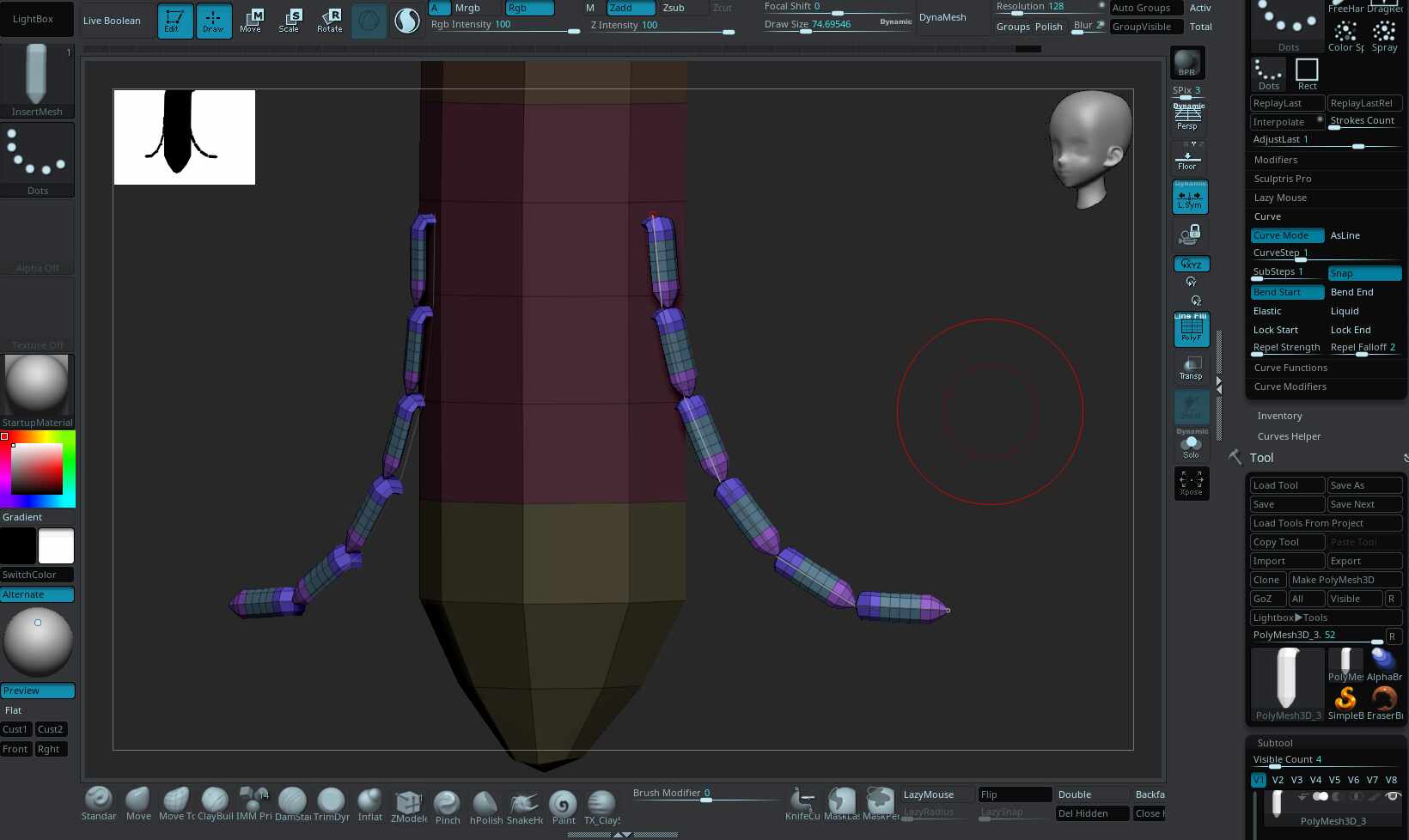
Task: Toggle Bend Start option
Action: tap(1287, 292)
